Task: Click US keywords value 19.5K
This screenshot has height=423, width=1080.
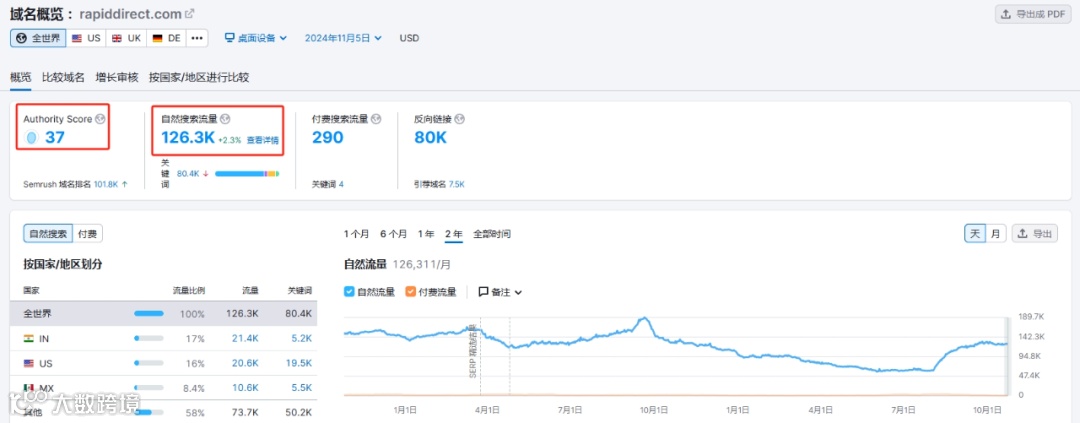Action: (298, 364)
